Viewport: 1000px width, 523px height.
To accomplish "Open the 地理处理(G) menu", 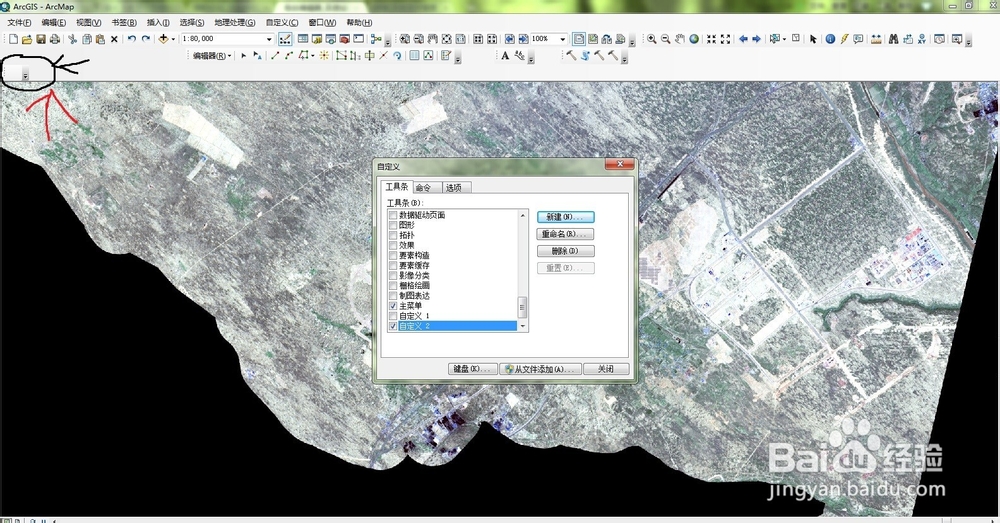I will pos(235,22).
